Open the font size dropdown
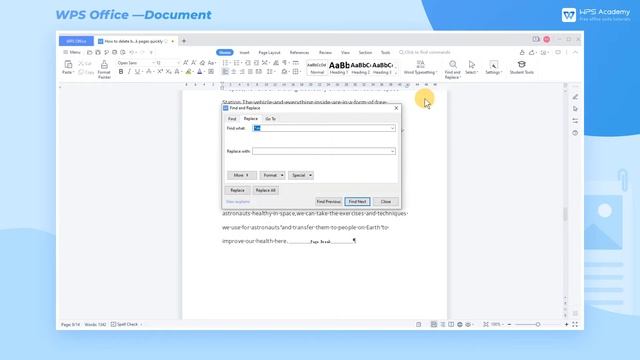Image resolution: width=640 pixels, height=360 pixels. click(178, 63)
